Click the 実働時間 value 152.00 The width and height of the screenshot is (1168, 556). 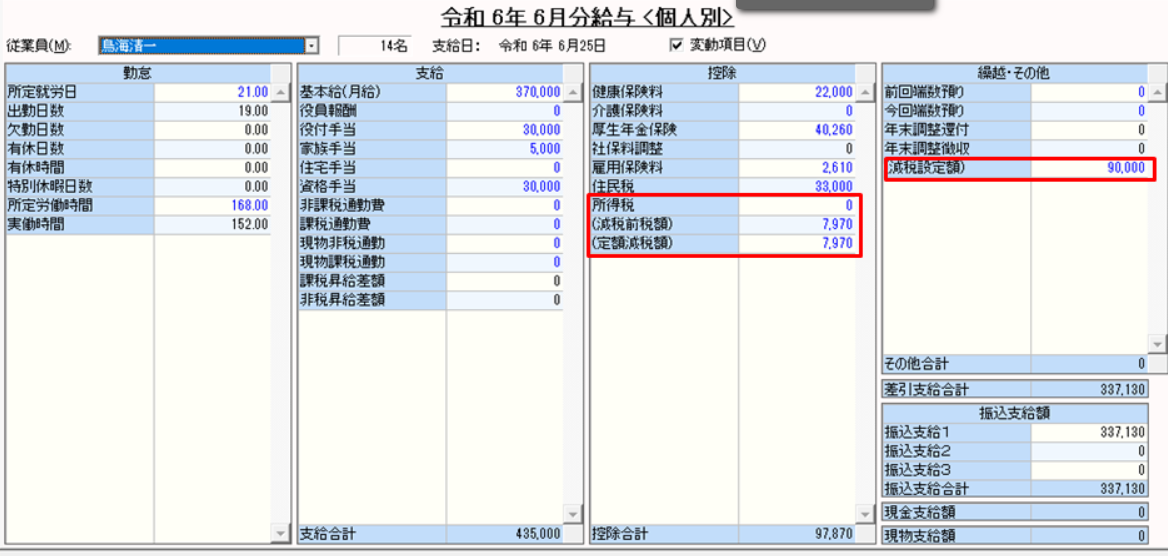(x=212, y=225)
